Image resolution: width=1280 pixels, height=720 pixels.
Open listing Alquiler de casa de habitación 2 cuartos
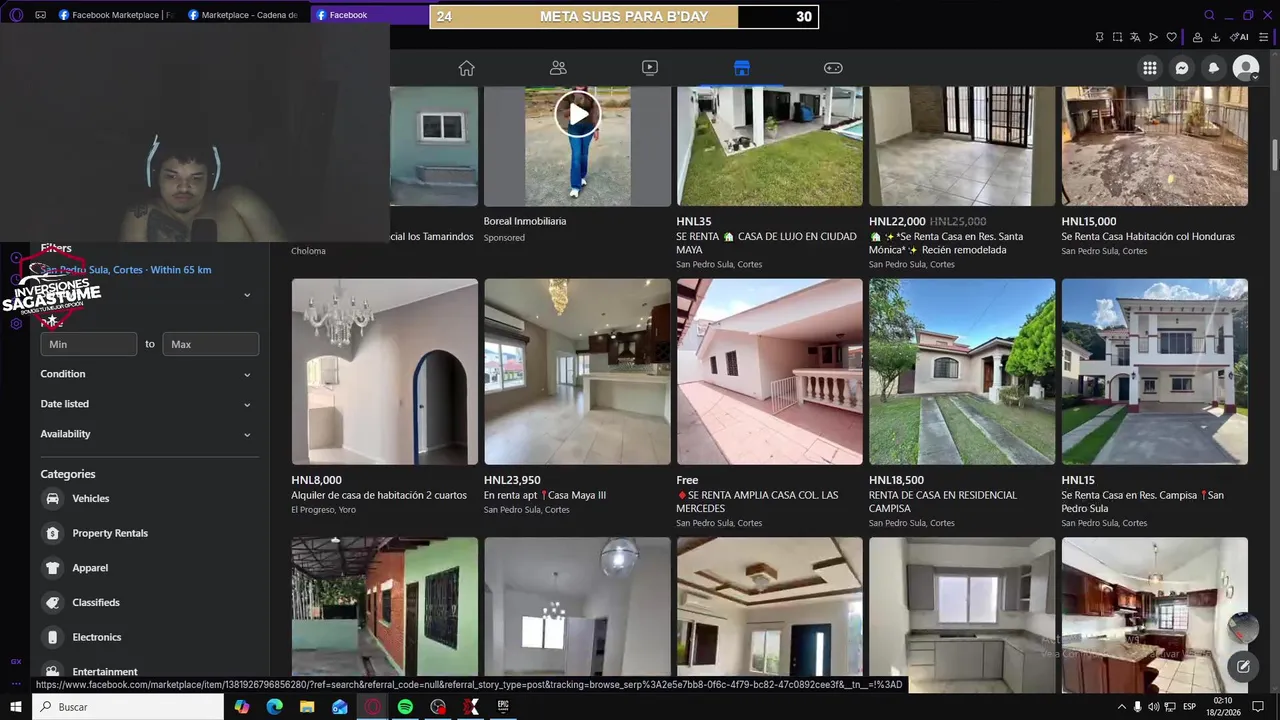pyautogui.click(x=379, y=495)
